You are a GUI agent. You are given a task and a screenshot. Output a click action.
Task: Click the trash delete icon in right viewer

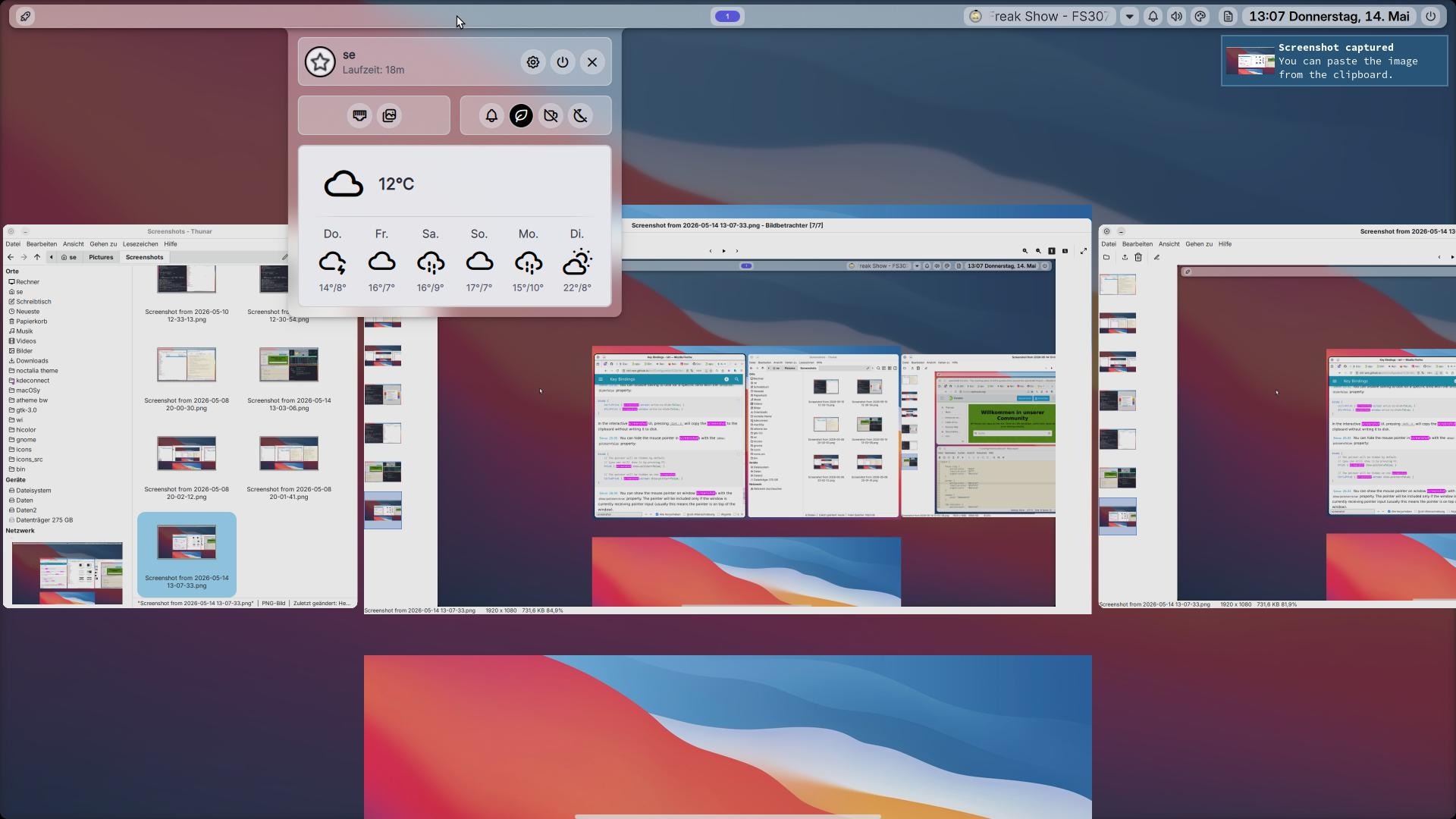click(x=1138, y=257)
